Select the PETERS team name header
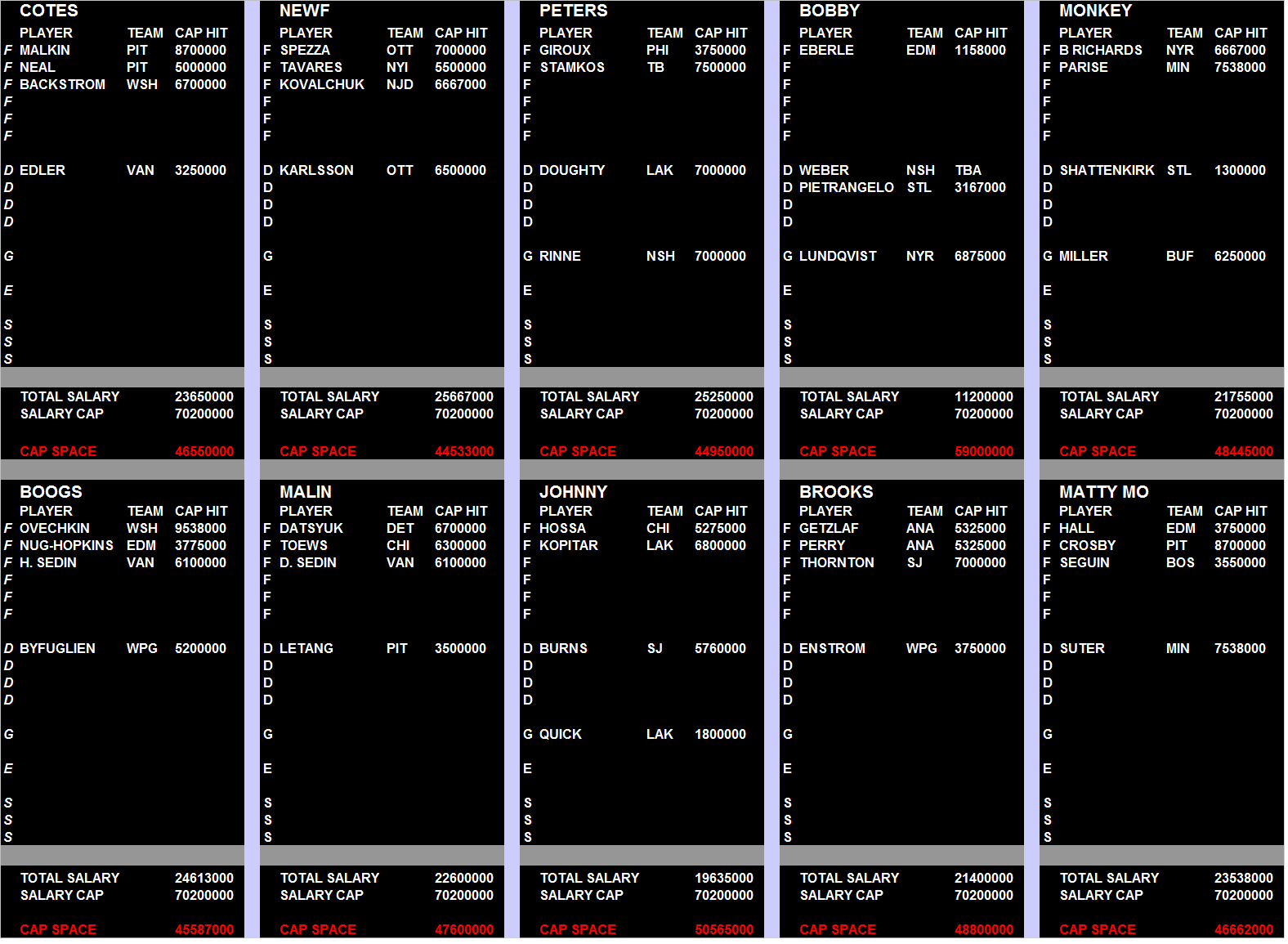The width and height of the screenshot is (1288, 944). 573,11
